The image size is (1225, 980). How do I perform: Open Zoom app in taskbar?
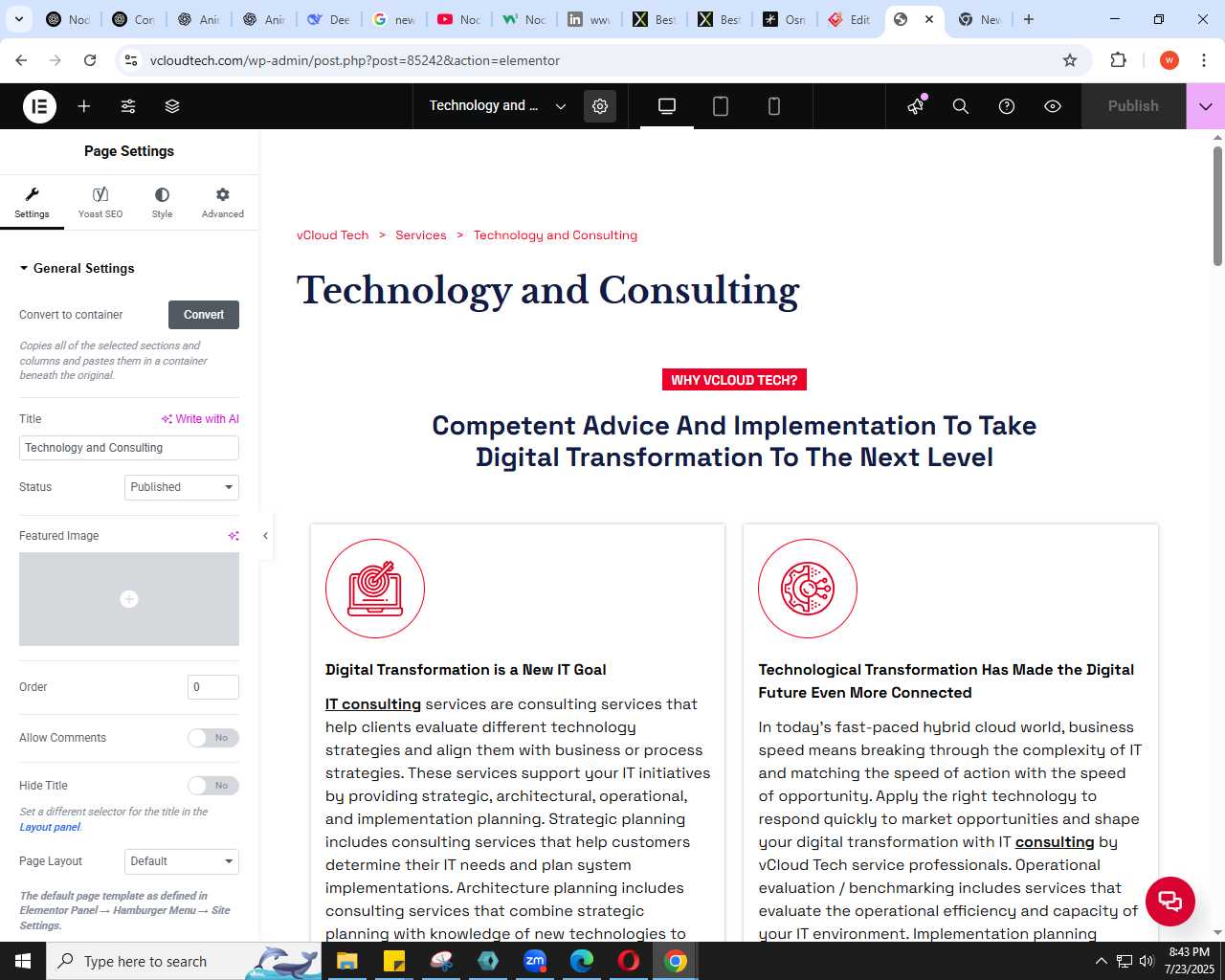point(535,961)
